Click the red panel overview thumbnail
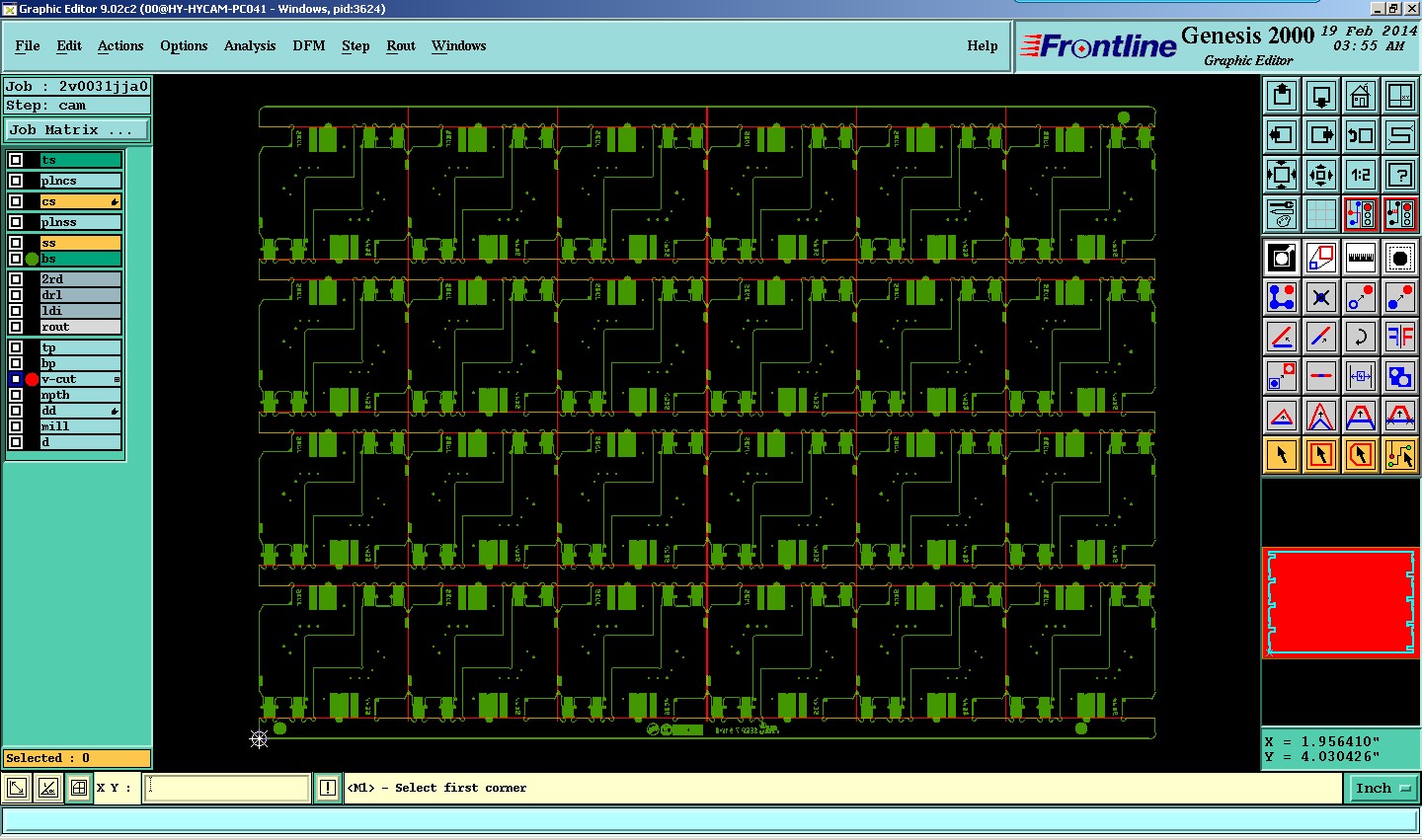 [1340, 603]
